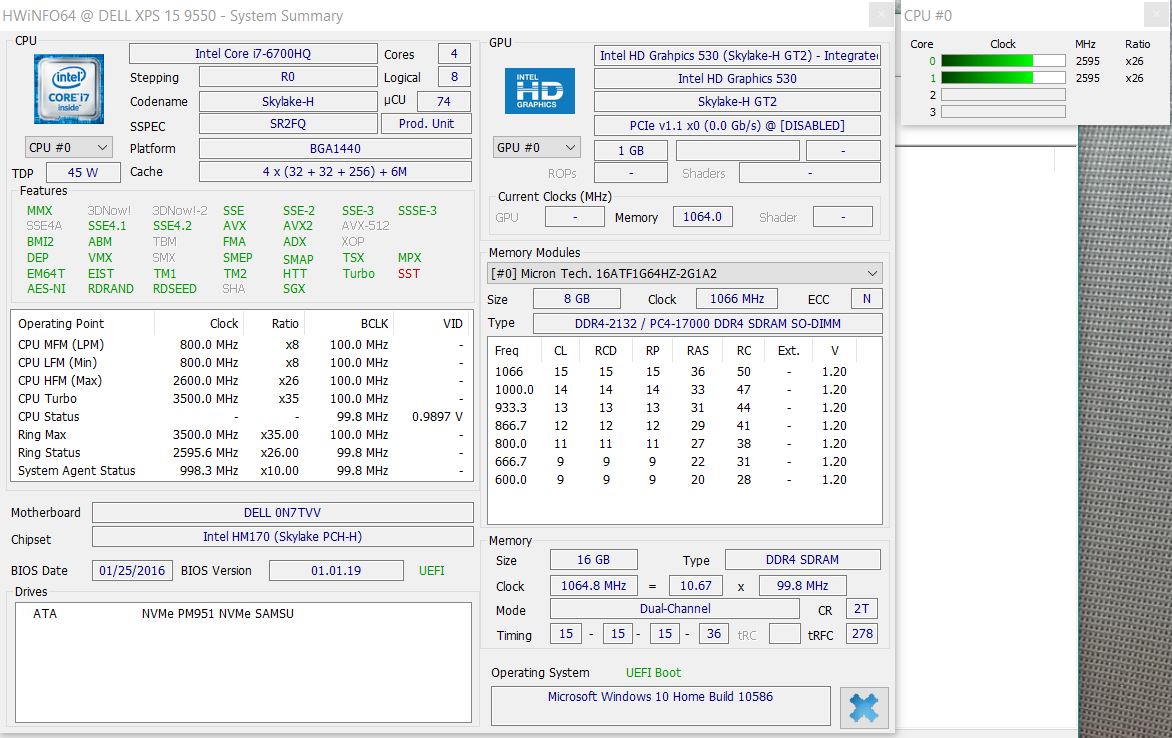Click the Intel HD Graphics logo
1172x738 pixels.
click(540, 90)
